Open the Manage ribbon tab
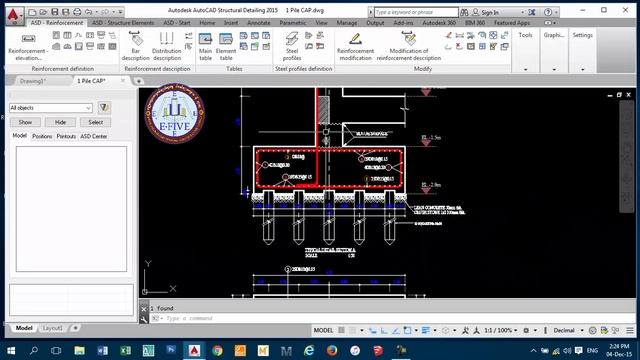 pos(347,23)
